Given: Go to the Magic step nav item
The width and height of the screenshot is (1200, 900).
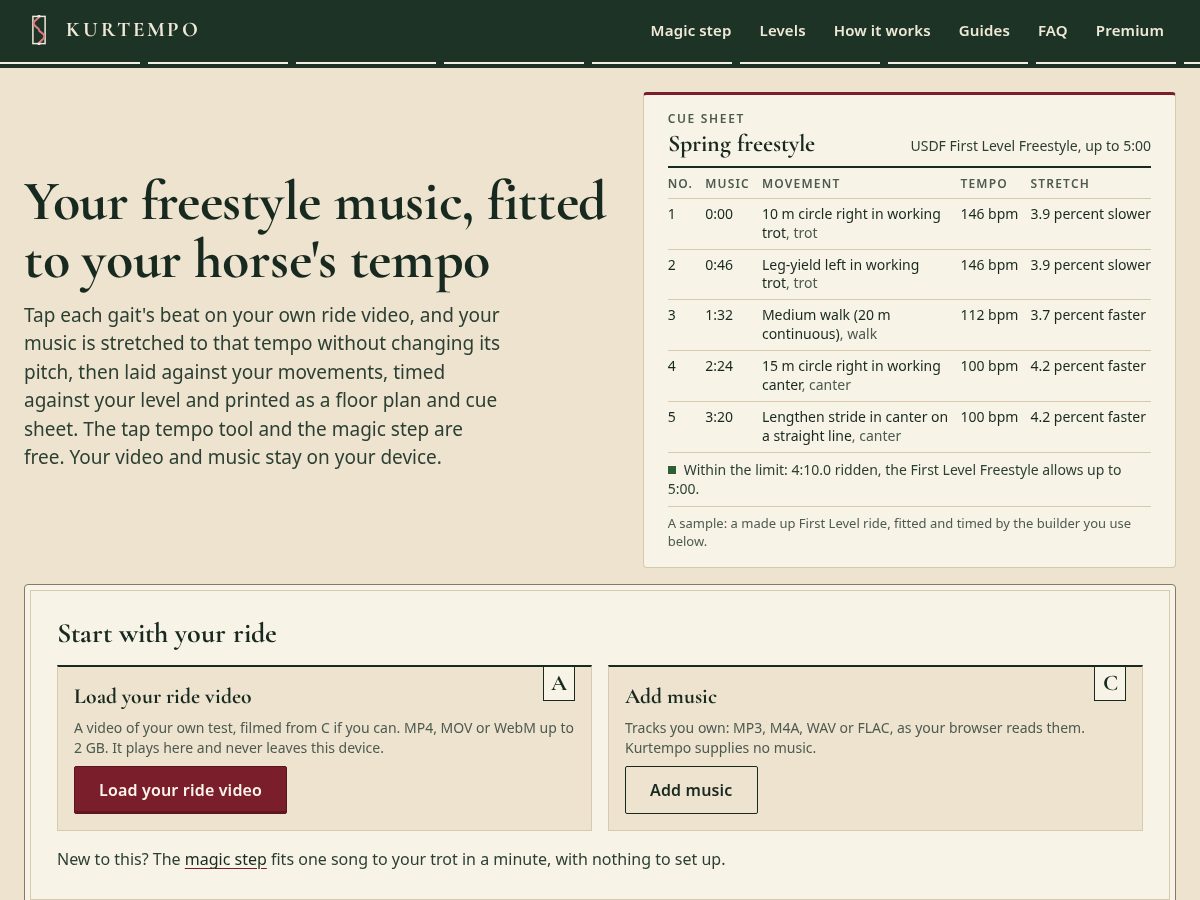Looking at the screenshot, I should (691, 31).
